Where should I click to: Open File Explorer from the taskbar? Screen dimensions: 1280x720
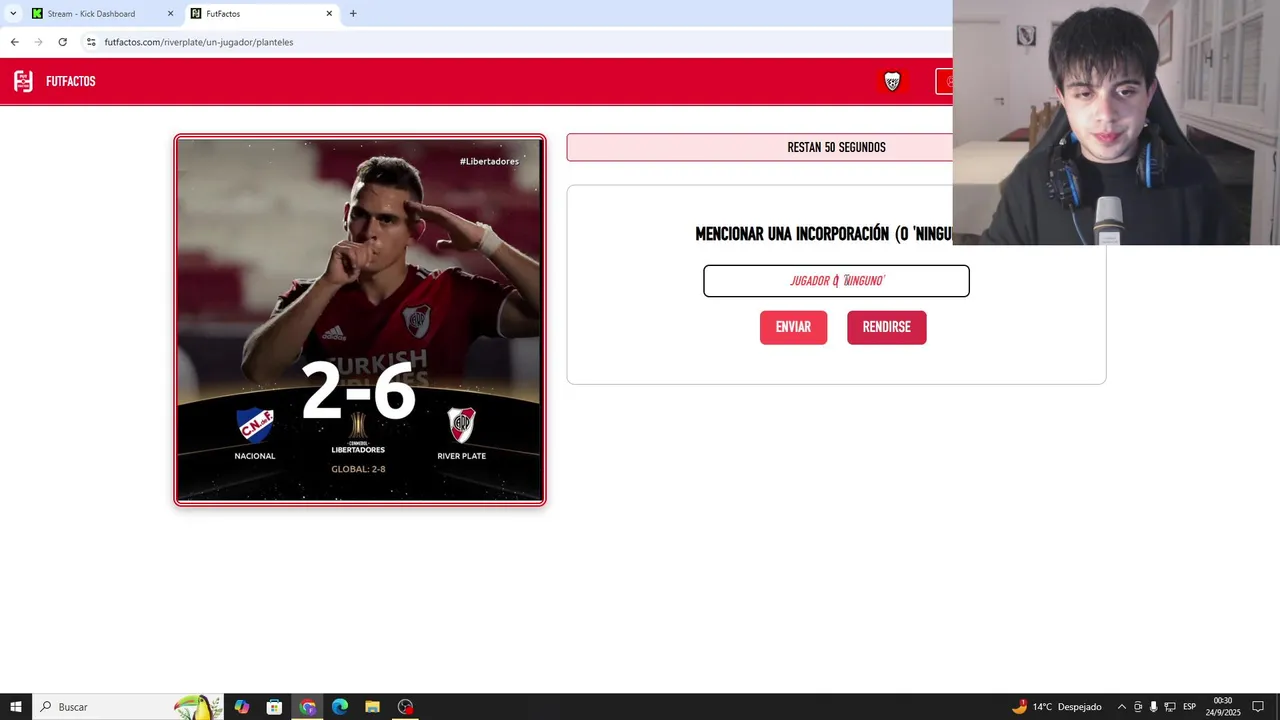tap(372, 707)
